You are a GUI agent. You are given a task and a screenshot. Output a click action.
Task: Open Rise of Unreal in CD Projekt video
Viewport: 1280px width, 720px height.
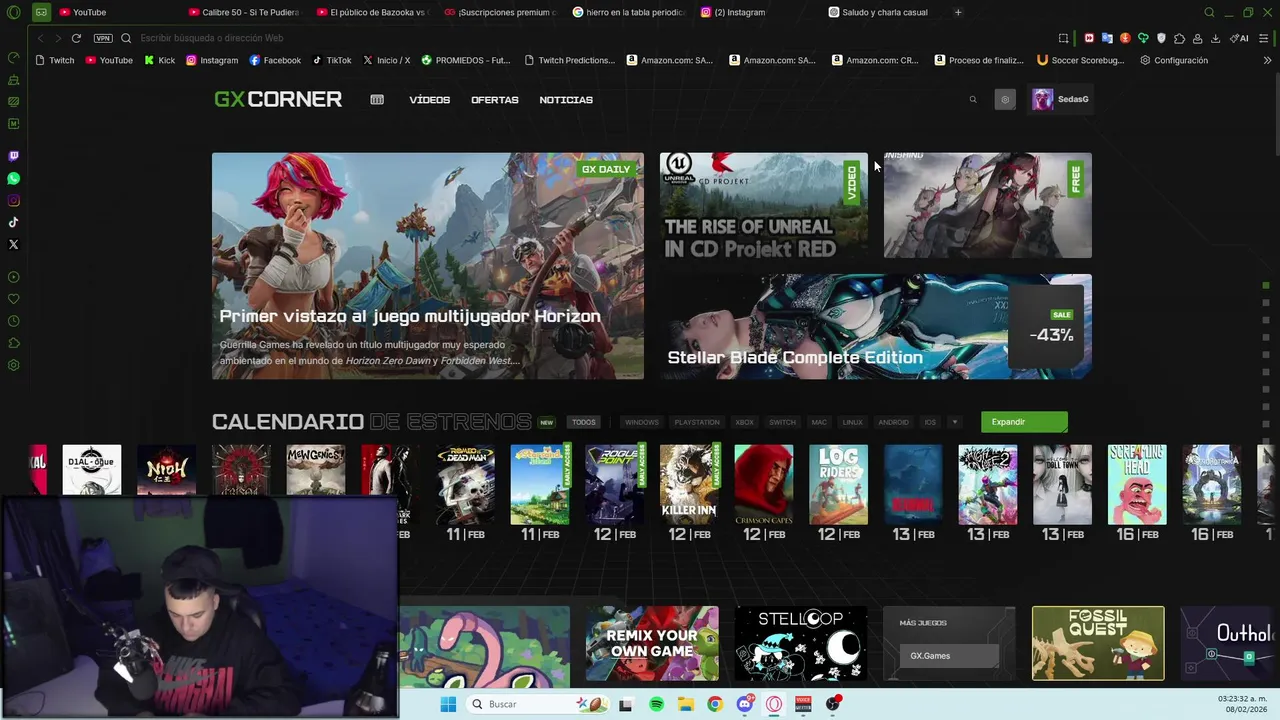764,205
